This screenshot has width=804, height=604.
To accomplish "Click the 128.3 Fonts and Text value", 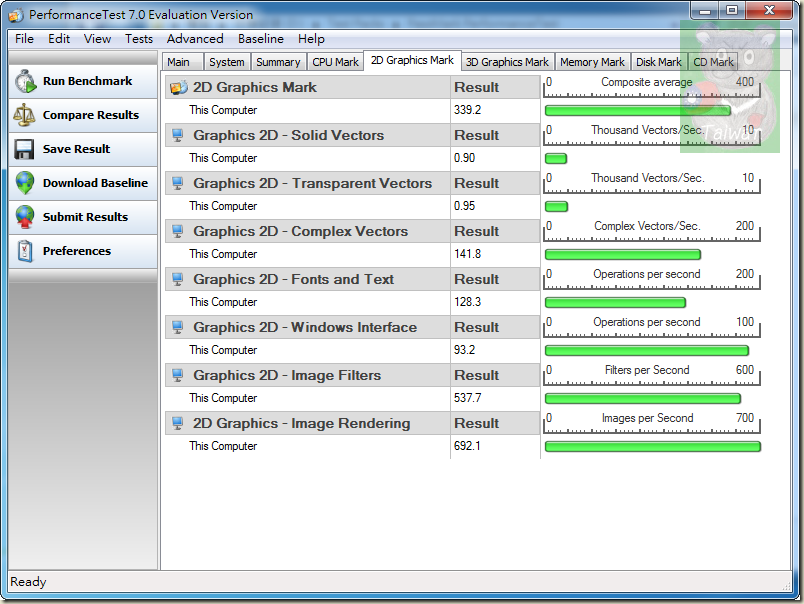I will 467,302.
